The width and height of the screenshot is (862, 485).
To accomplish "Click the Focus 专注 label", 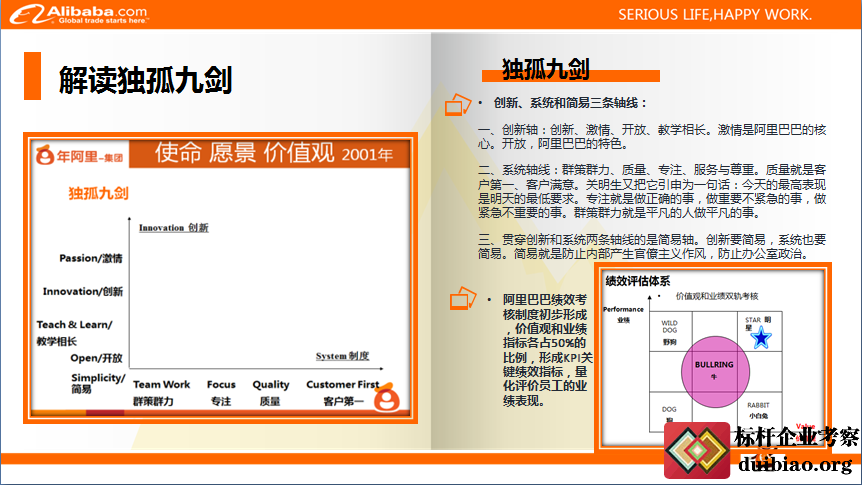I will pyautogui.click(x=221, y=393).
